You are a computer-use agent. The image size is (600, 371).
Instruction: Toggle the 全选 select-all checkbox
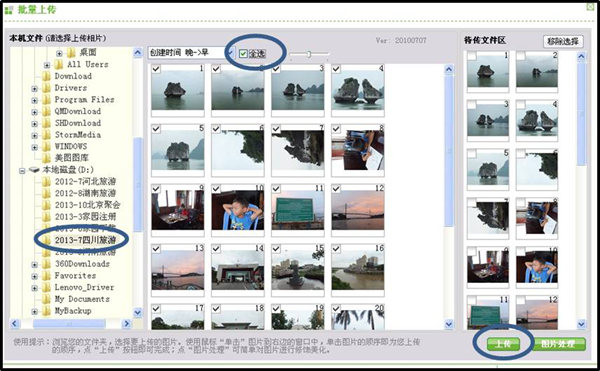pos(243,54)
